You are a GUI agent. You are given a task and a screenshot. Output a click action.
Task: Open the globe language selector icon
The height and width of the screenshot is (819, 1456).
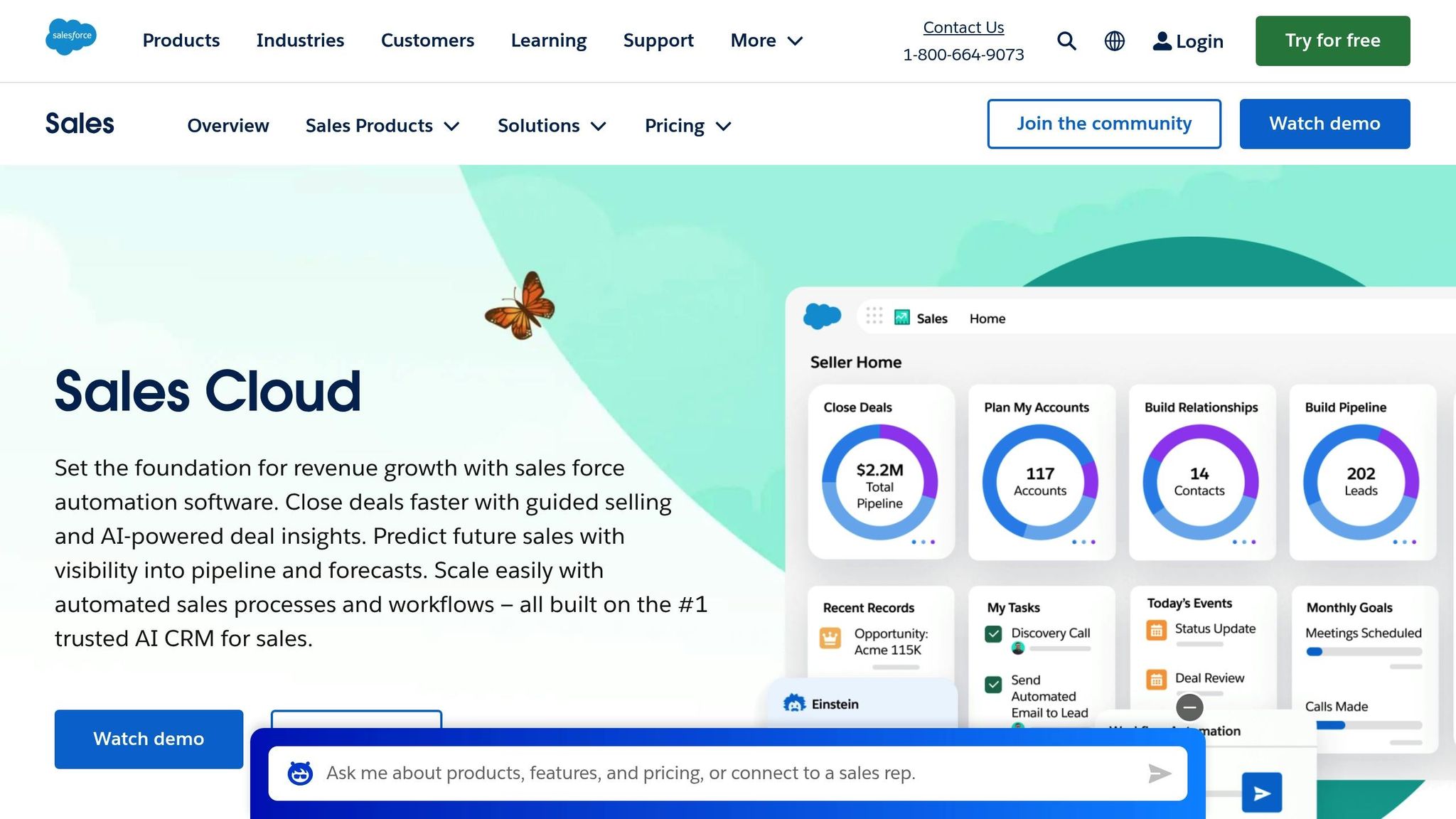click(1114, 41)
